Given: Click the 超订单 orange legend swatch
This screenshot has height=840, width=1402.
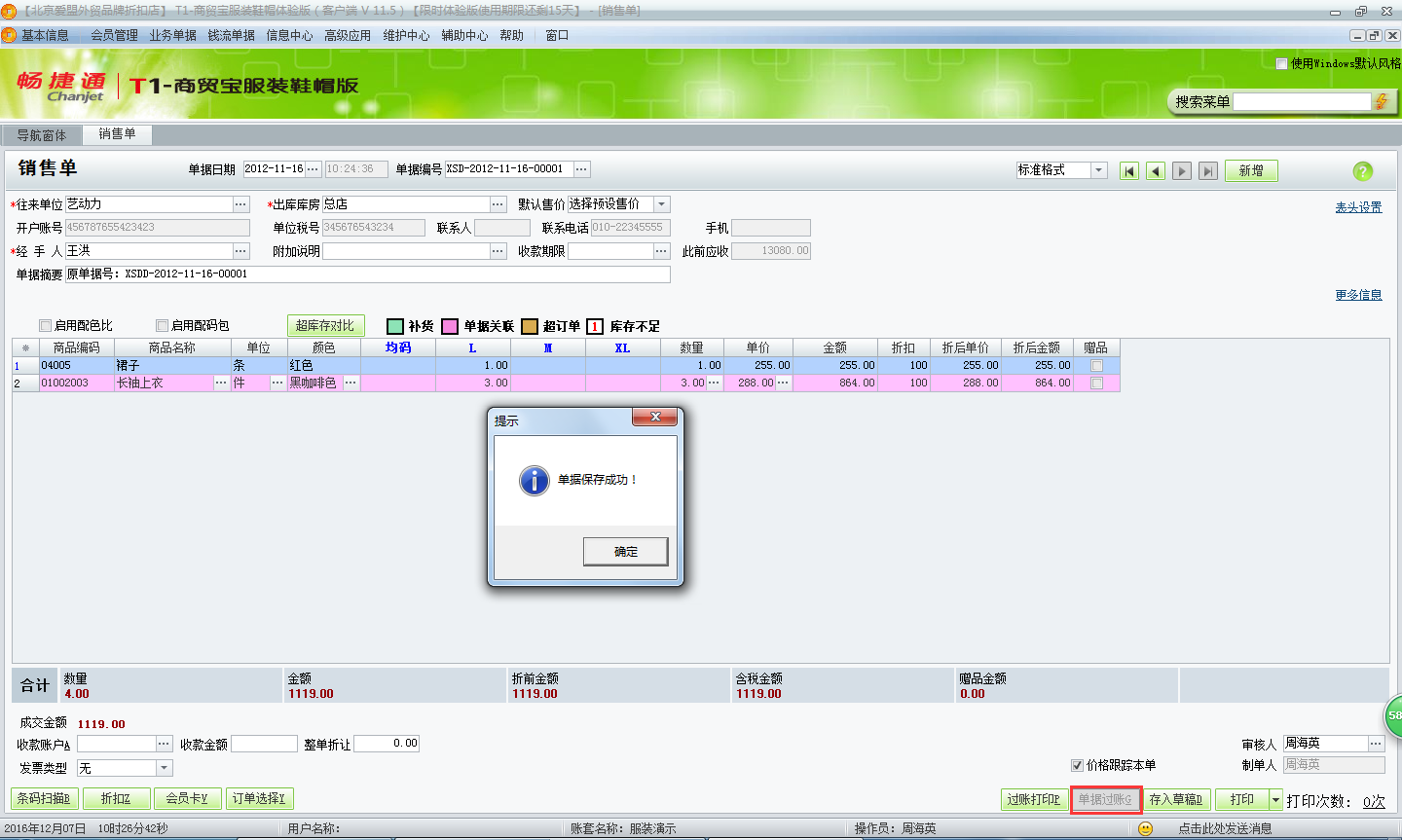Looking at the screenshot, I should click(x=530, y=326).
